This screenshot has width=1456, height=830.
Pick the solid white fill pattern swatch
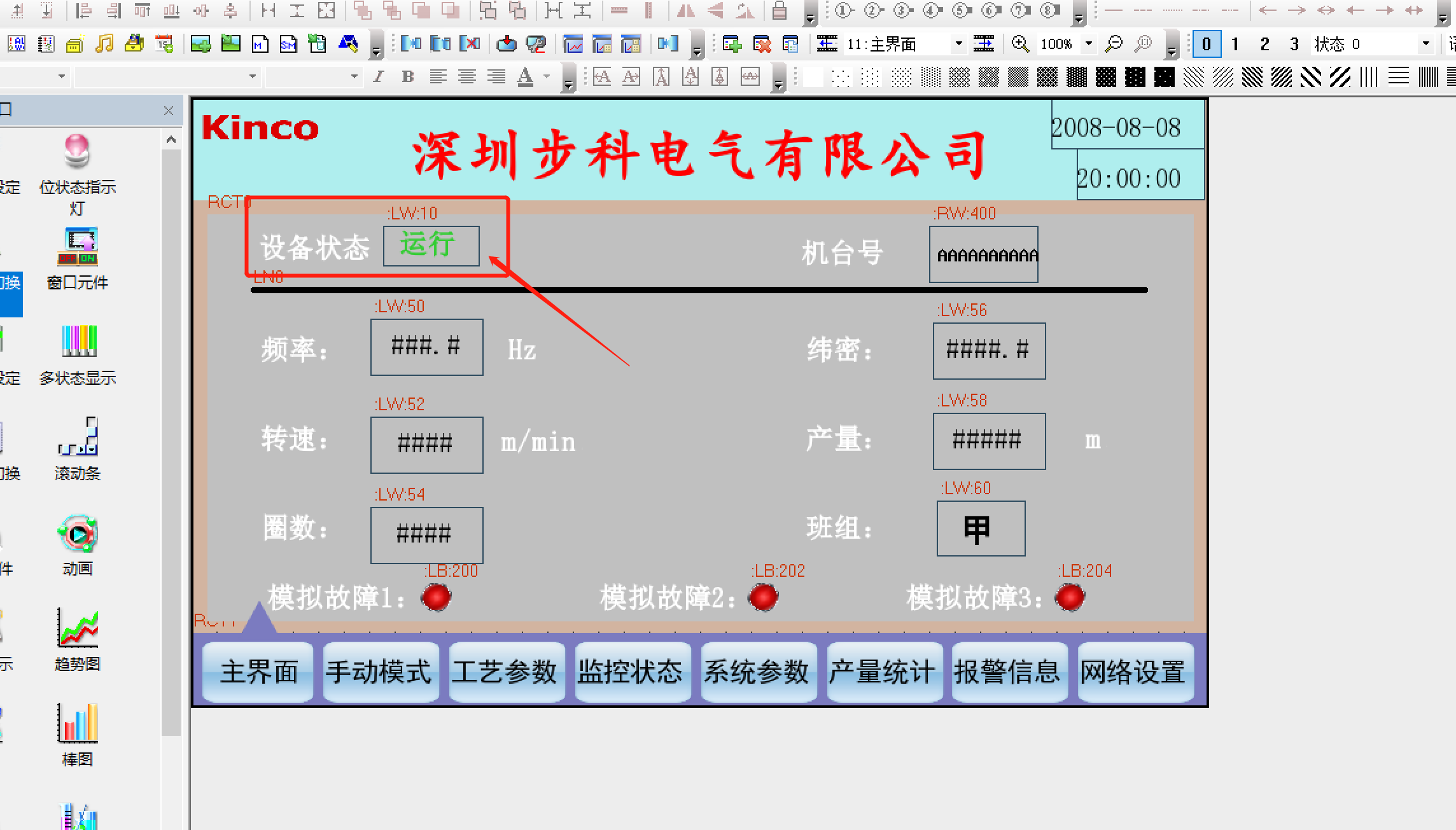click(x=813, y=77)
